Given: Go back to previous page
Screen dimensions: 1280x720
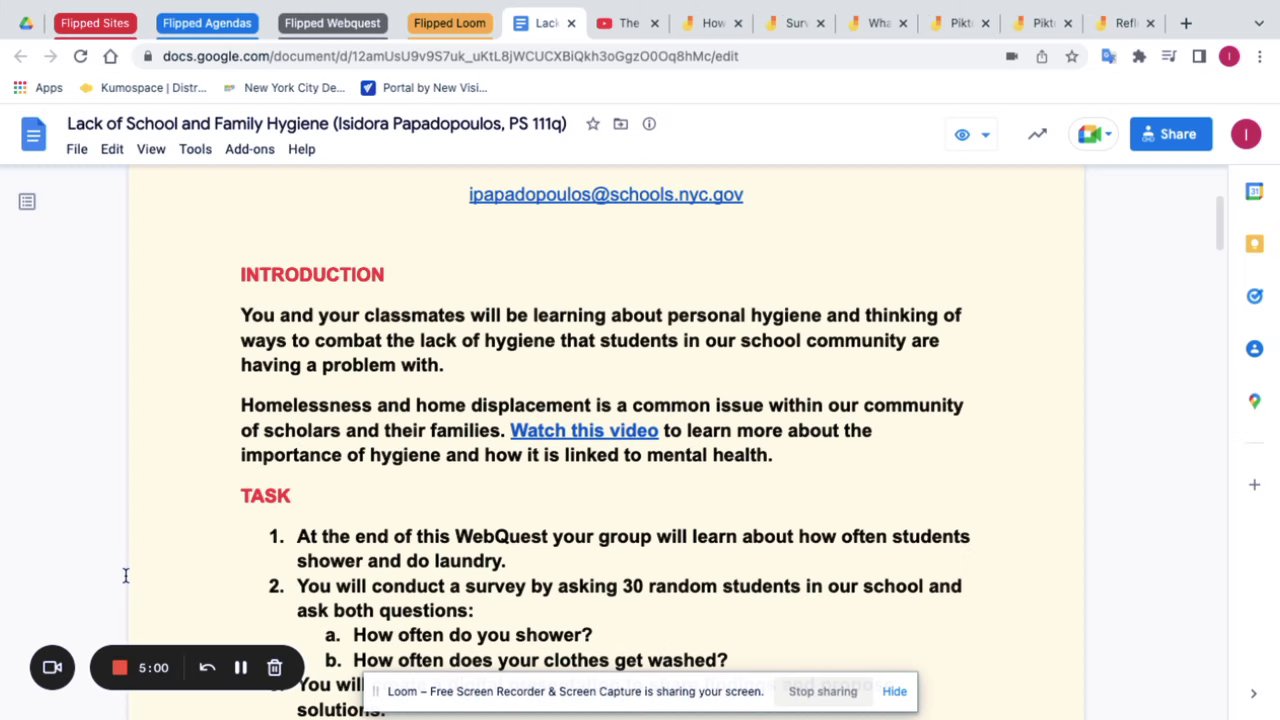Looking at the screenshot, I should 21,57.
